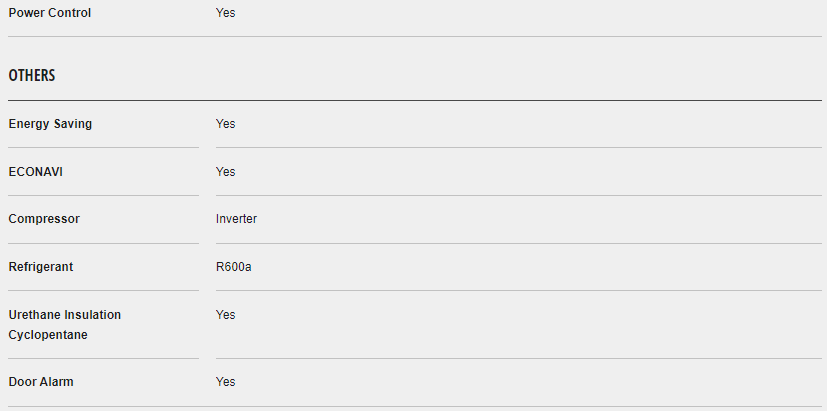Click the Urethane Insulation Cyclopentane label
Screen dimensions: 827x411
64,325
